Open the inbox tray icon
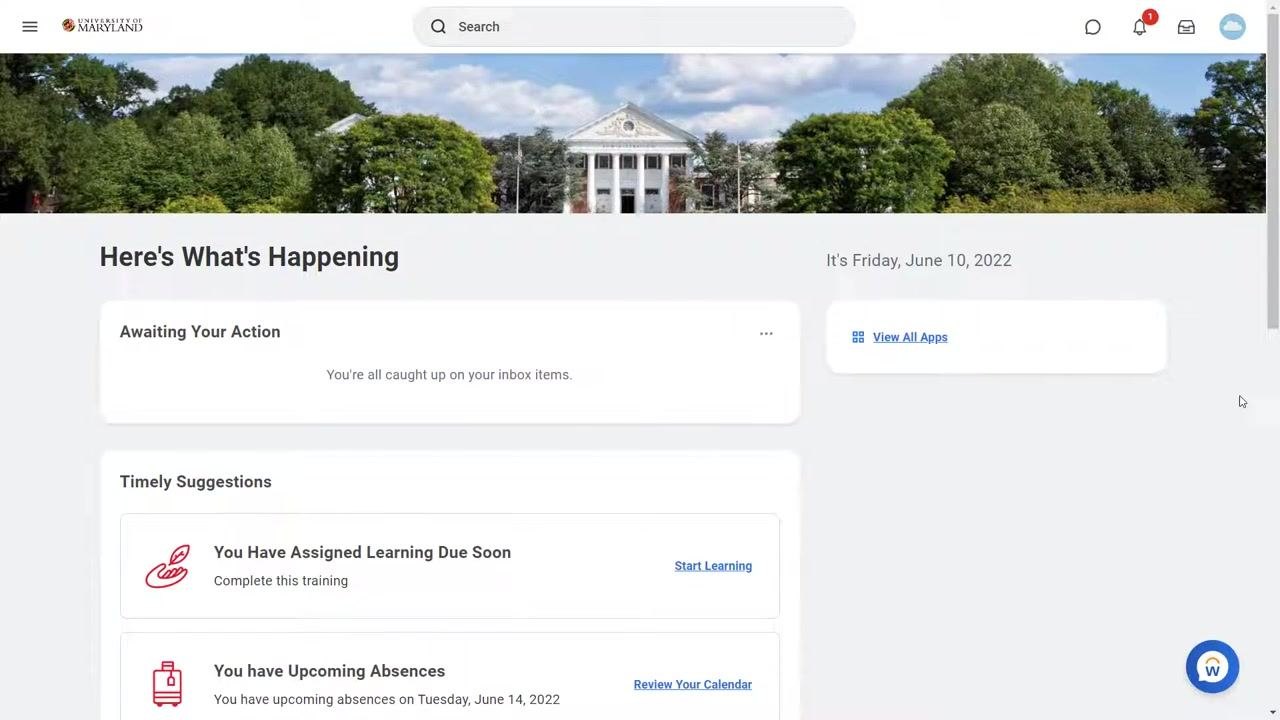The width and height of the screenshot is (1280, 720). coord(1186,27)
